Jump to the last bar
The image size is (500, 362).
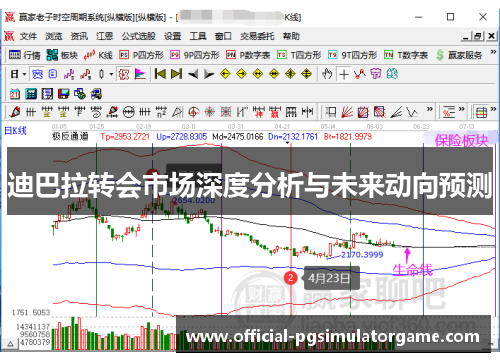(176, 74)
